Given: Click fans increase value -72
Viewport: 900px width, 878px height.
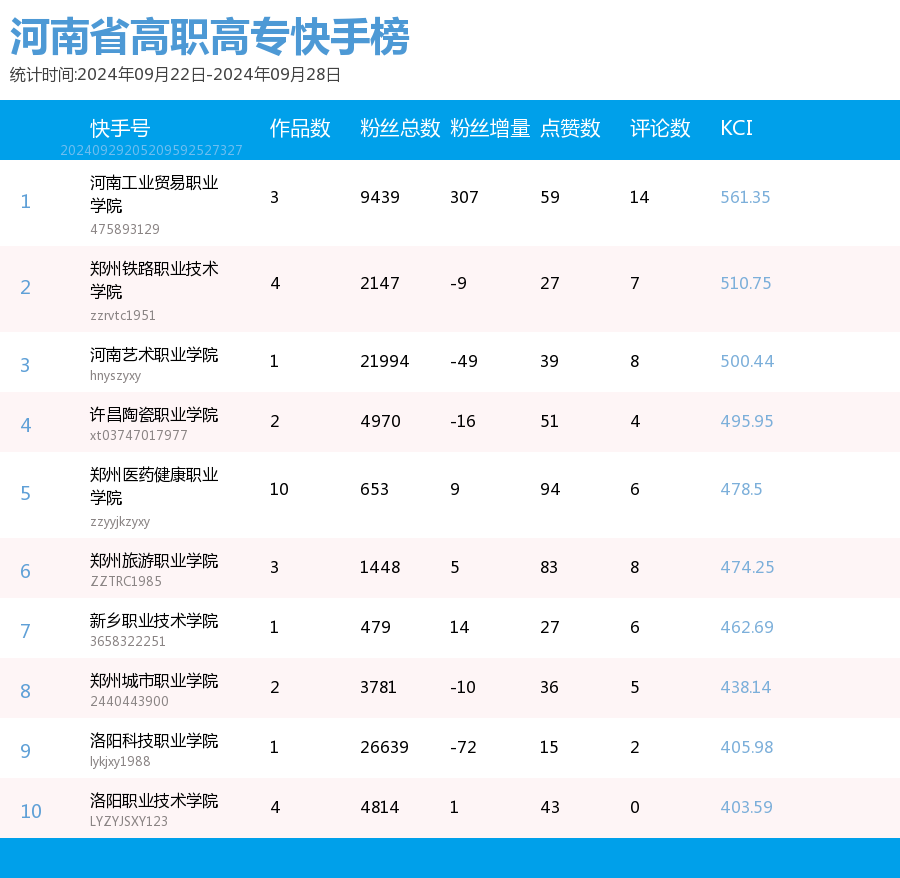Looking at the screenshot, I should [x=463, y=747].
